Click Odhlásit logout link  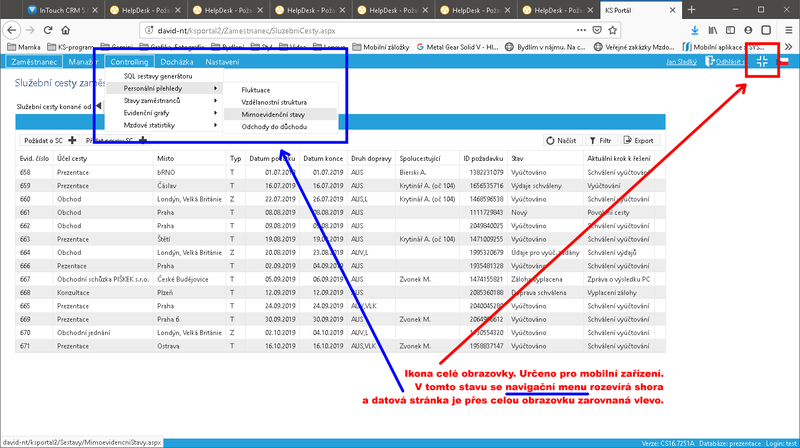pos(724,62)
